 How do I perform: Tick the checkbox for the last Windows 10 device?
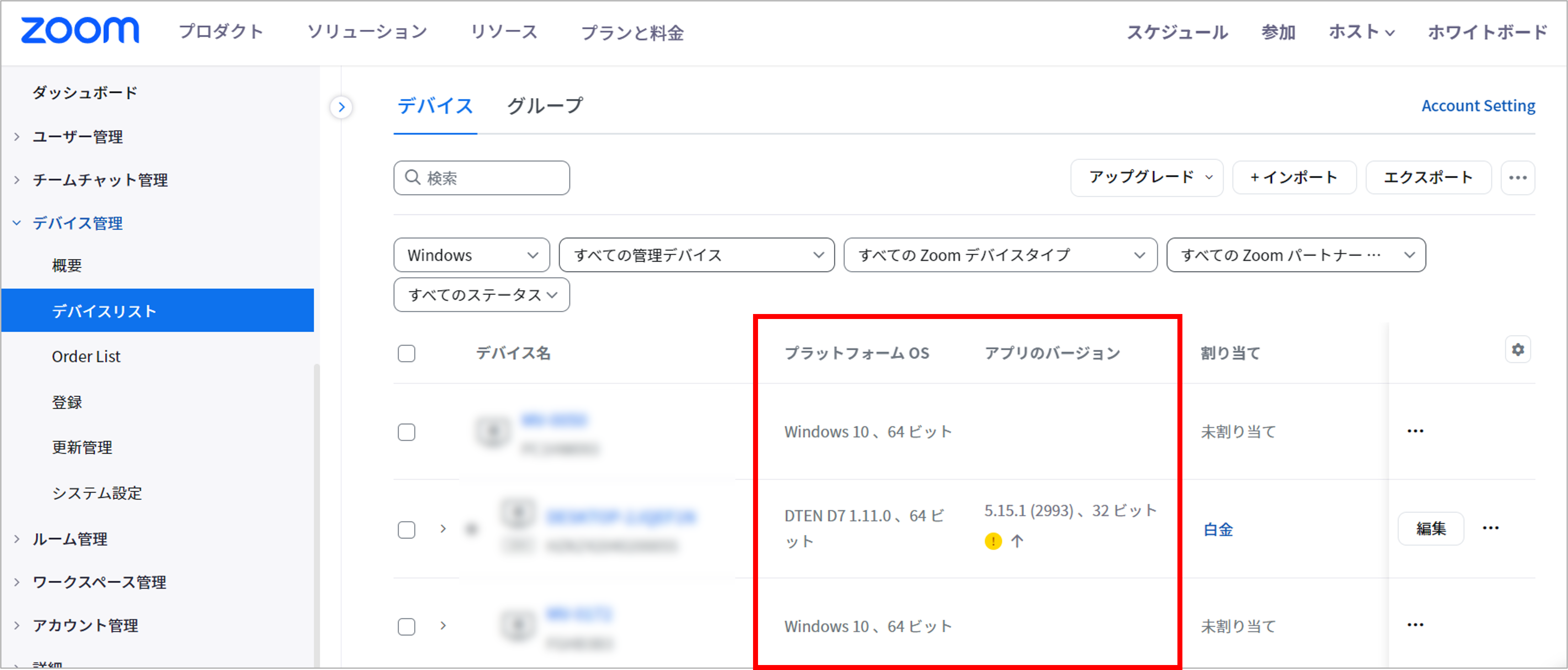pos(407,626)
